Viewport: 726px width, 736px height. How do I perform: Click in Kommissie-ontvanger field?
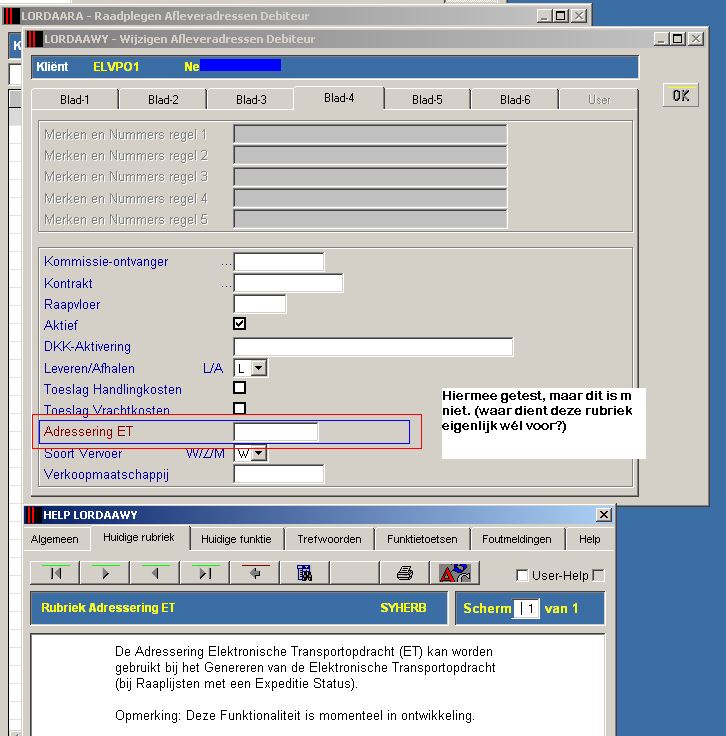pos(279,262)
